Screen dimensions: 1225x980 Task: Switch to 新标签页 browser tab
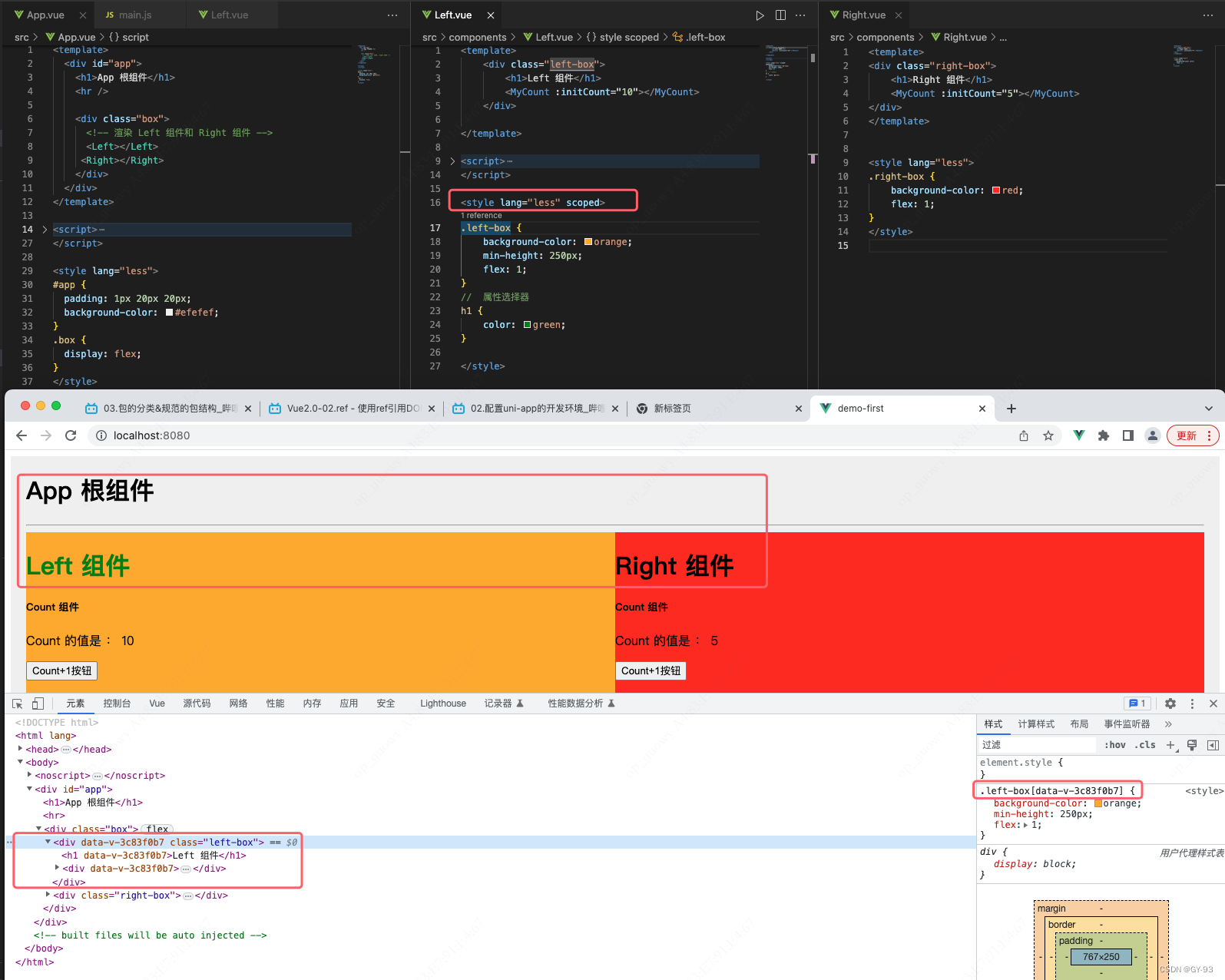point(719,409)
